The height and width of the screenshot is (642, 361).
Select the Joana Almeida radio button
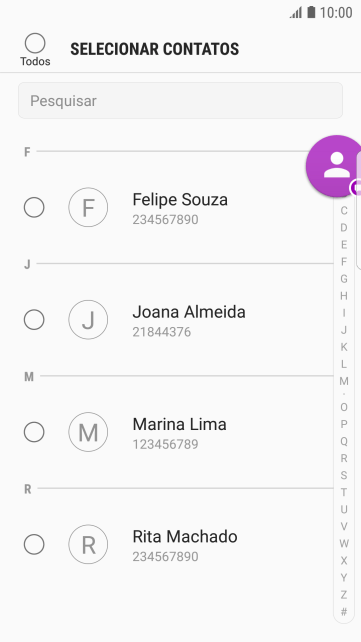pyautogui.click(x=34, y=320)
